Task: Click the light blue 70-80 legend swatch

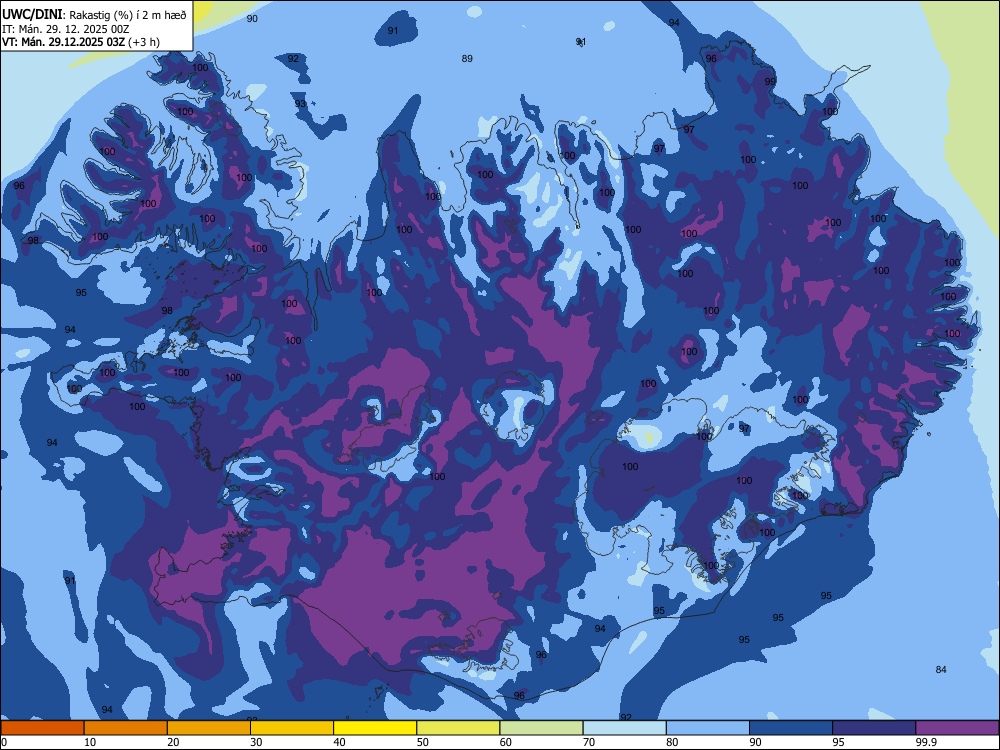Action: pyautogui.click(x=624, y=728)
